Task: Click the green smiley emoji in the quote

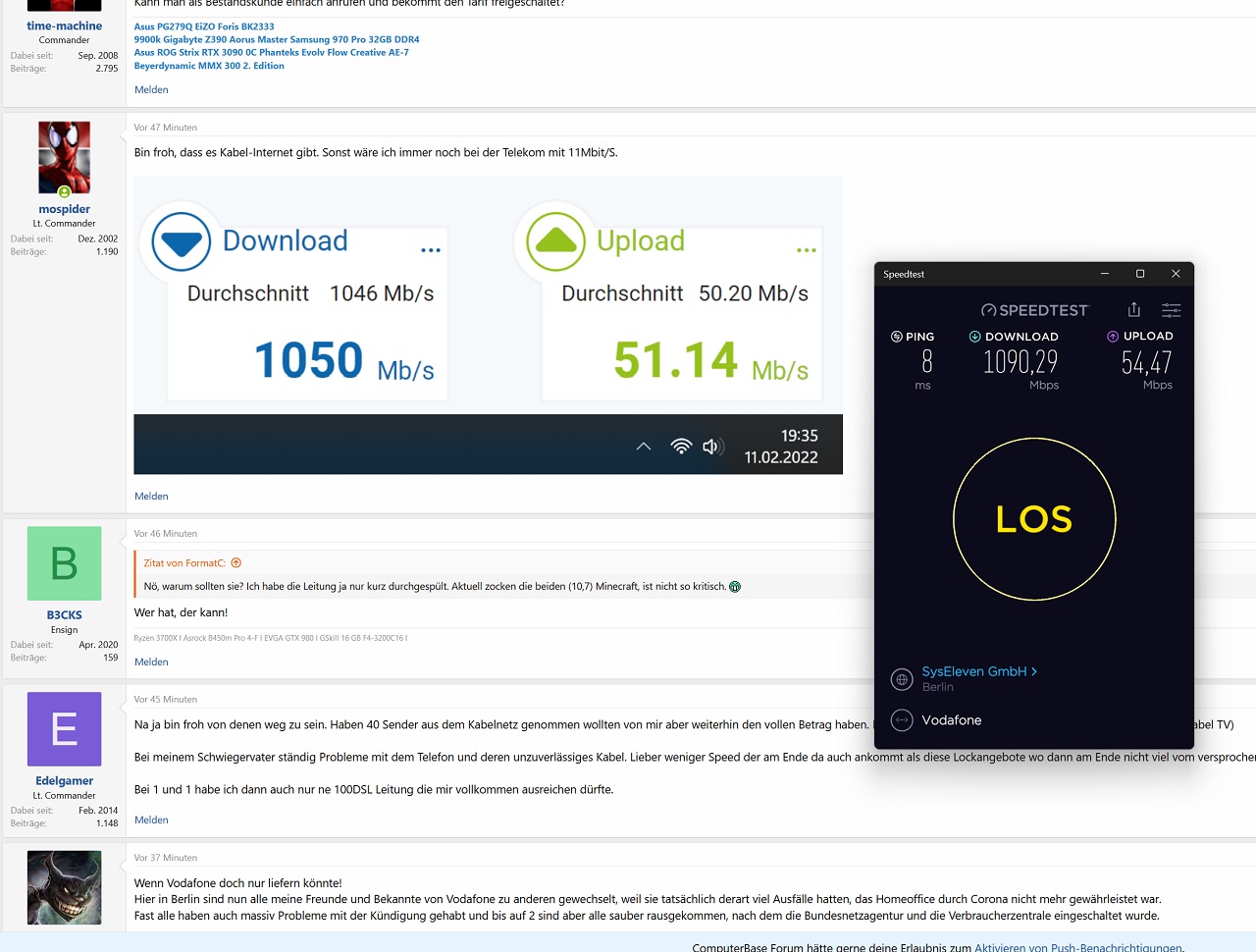Action: coord(735,587)
